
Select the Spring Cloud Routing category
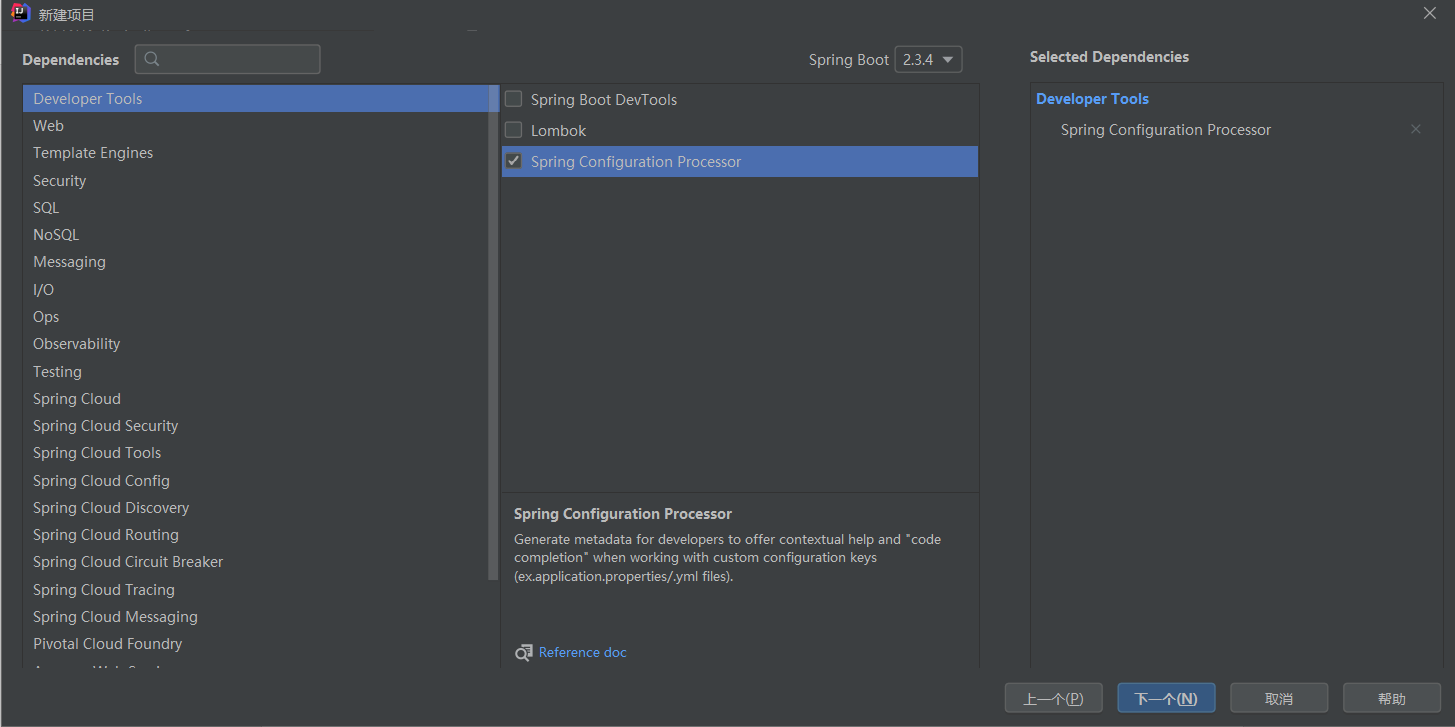pyautogui.click(x=256, y=534)
